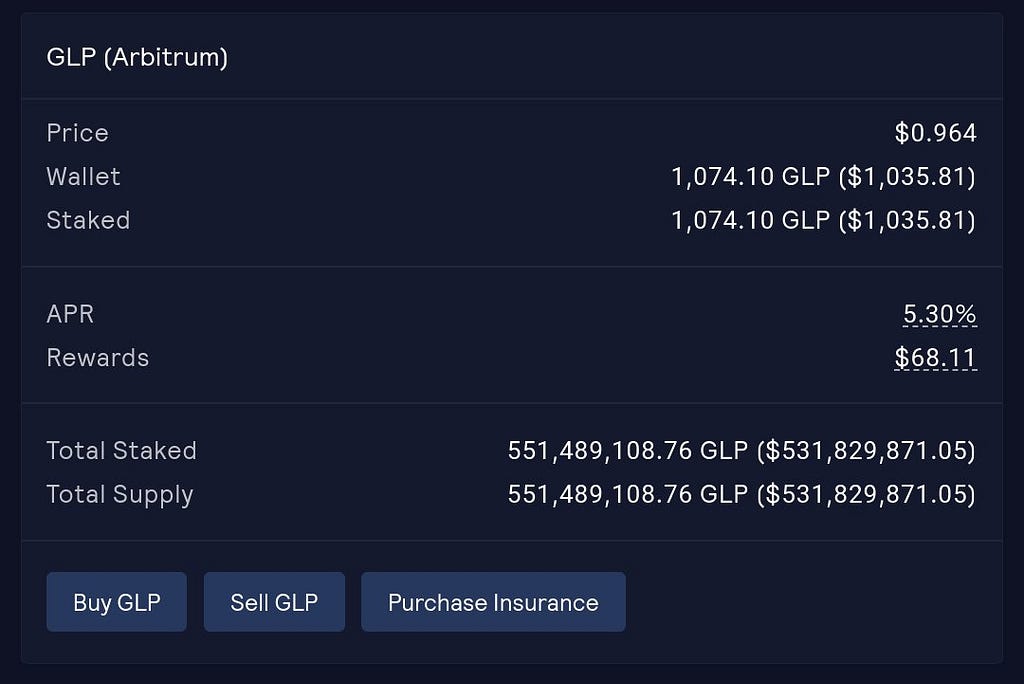Click the Rewards label text

point(98,358)
